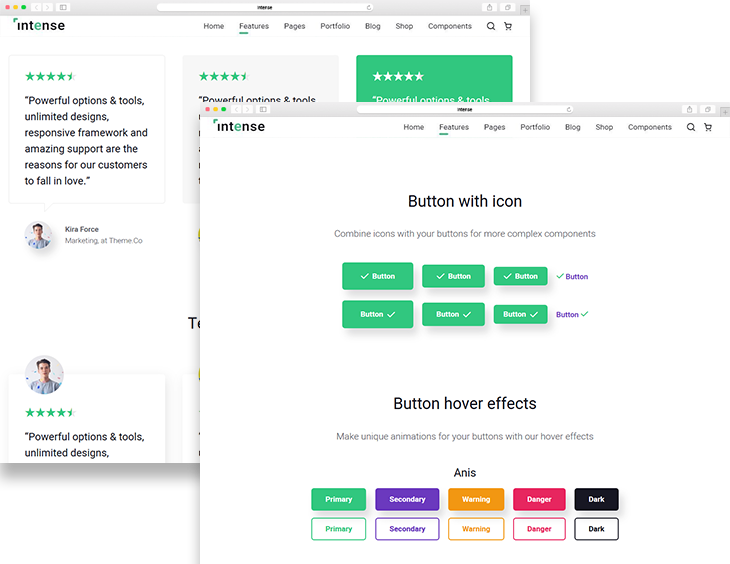
Task: Click the solid orange Warning button
Action: [476, 499]
